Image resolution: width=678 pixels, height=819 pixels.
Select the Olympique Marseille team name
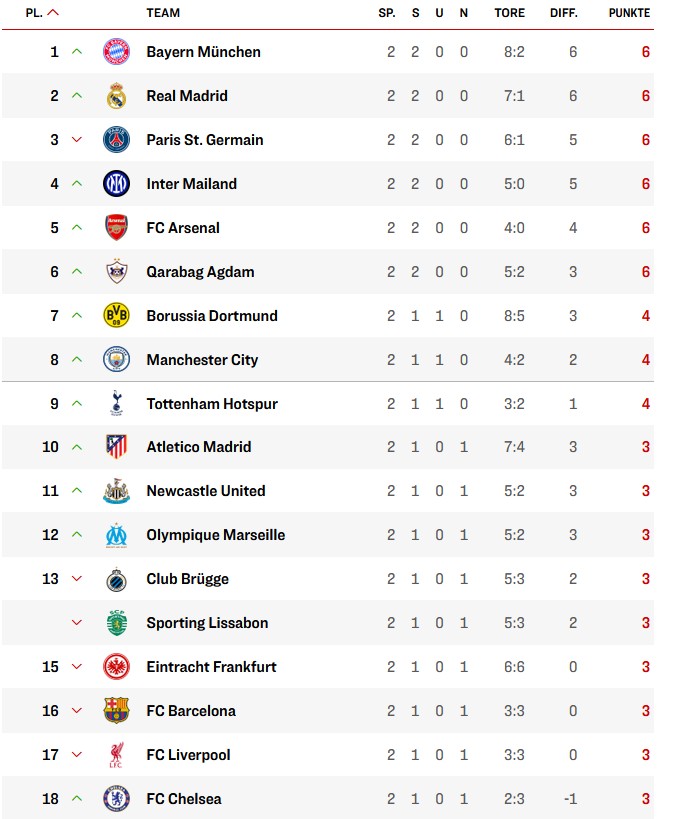tap(215, 535)
